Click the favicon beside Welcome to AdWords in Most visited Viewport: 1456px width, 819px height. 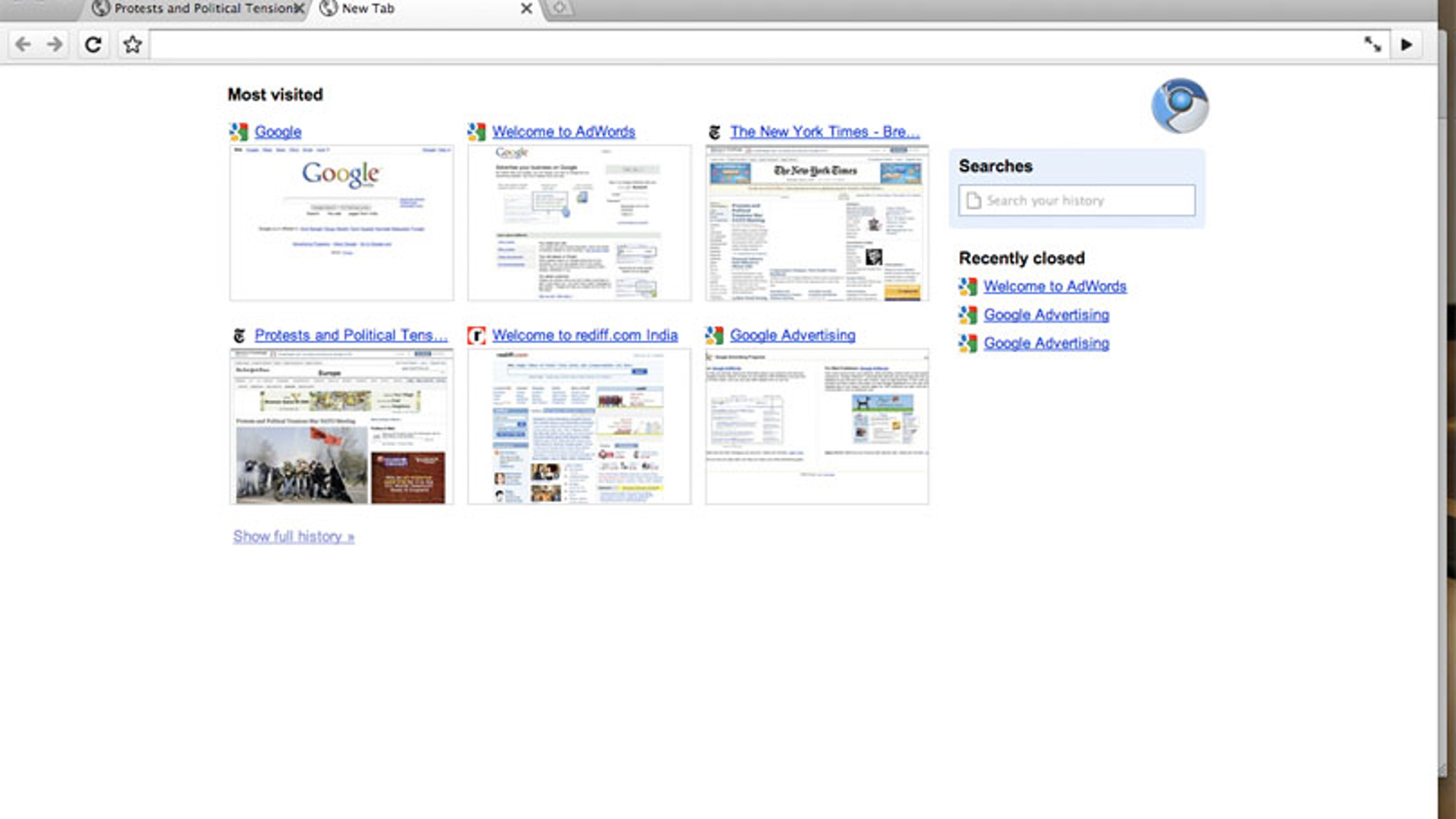coord(476,132)
